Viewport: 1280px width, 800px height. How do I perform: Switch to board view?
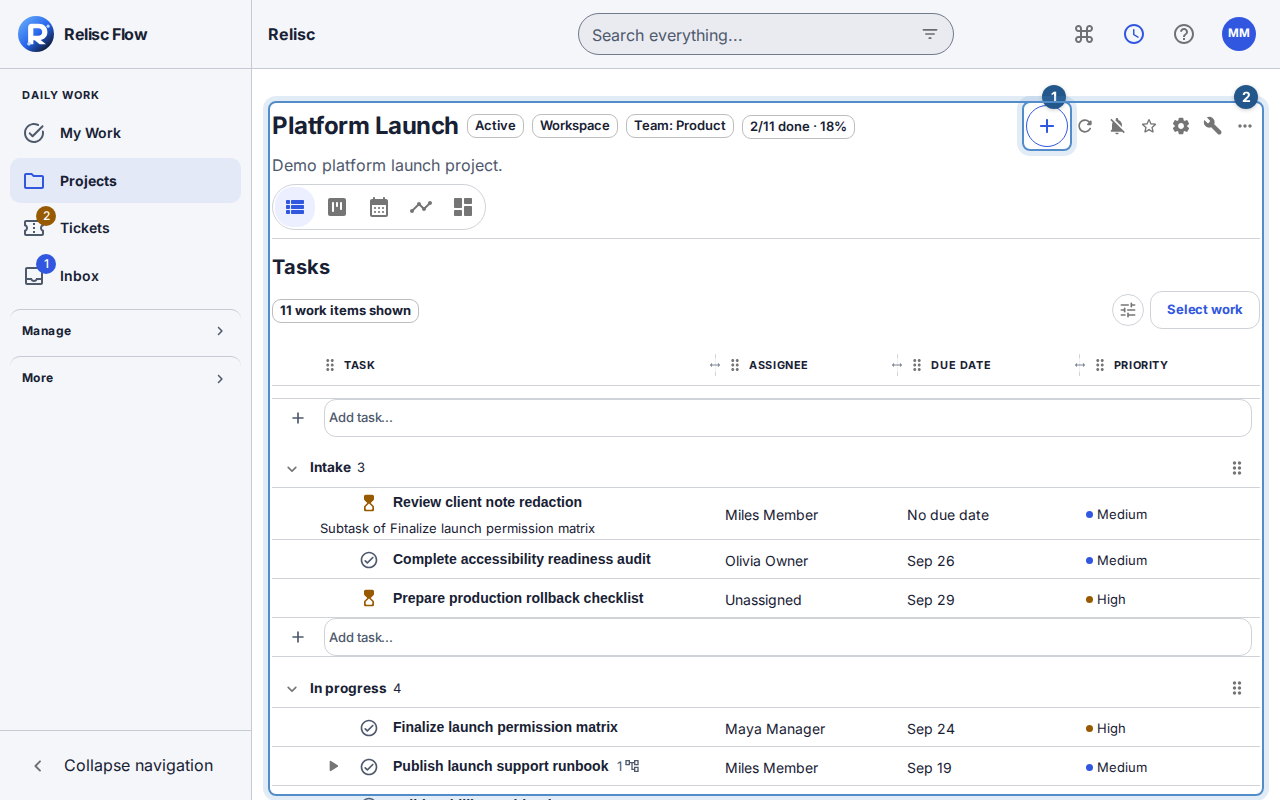pos(337,207)
